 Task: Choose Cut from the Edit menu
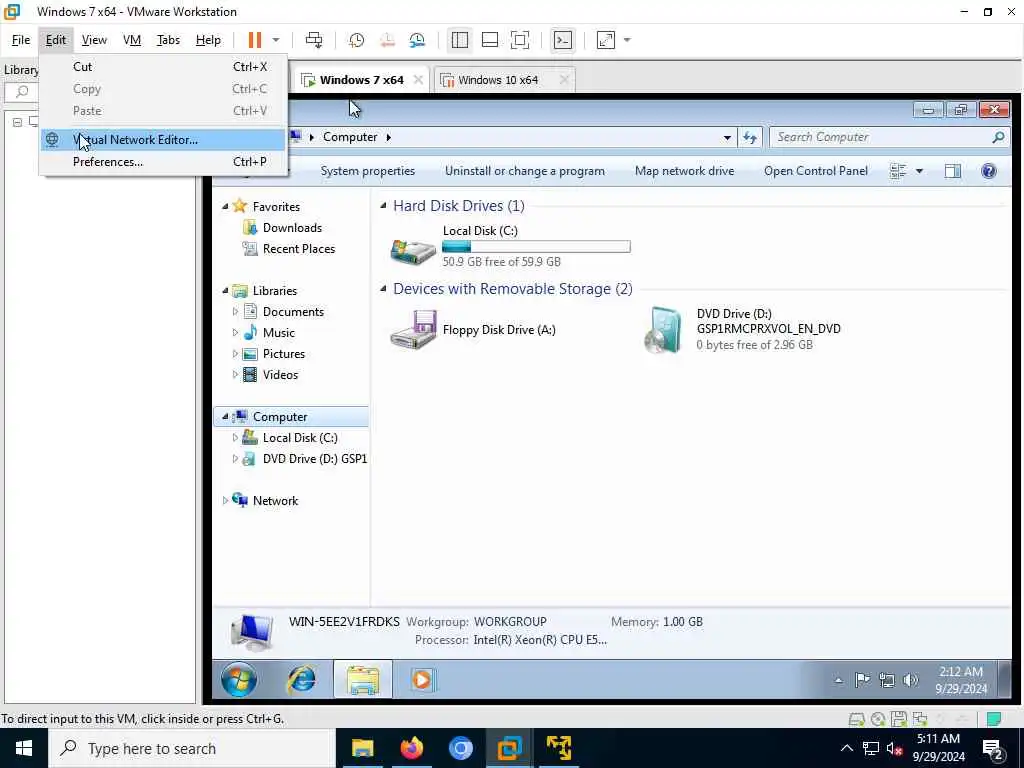tap(163, 67)
